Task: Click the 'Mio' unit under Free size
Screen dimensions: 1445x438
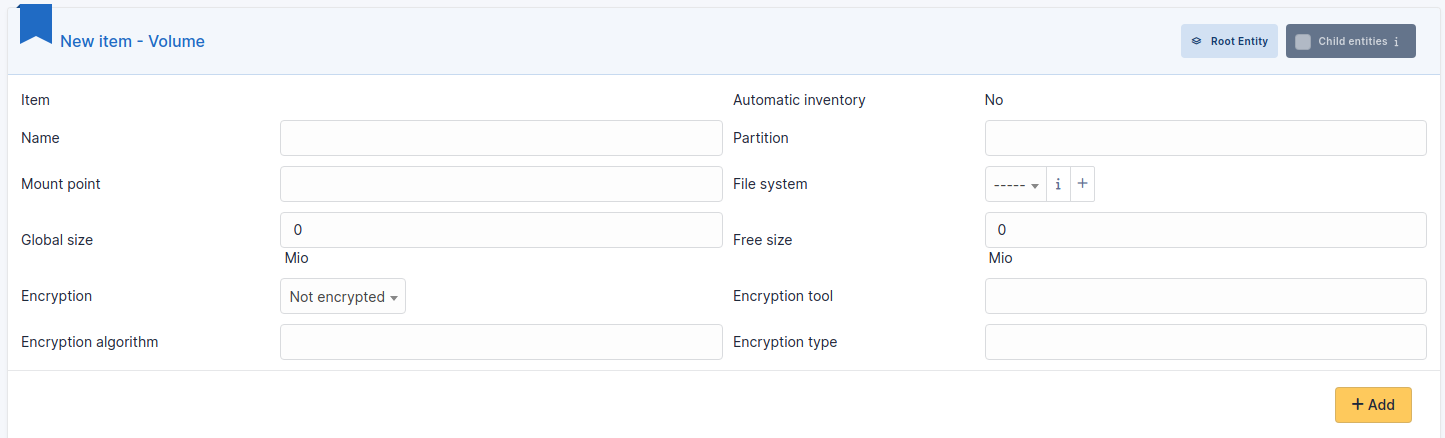Action: pos(1001,258)
